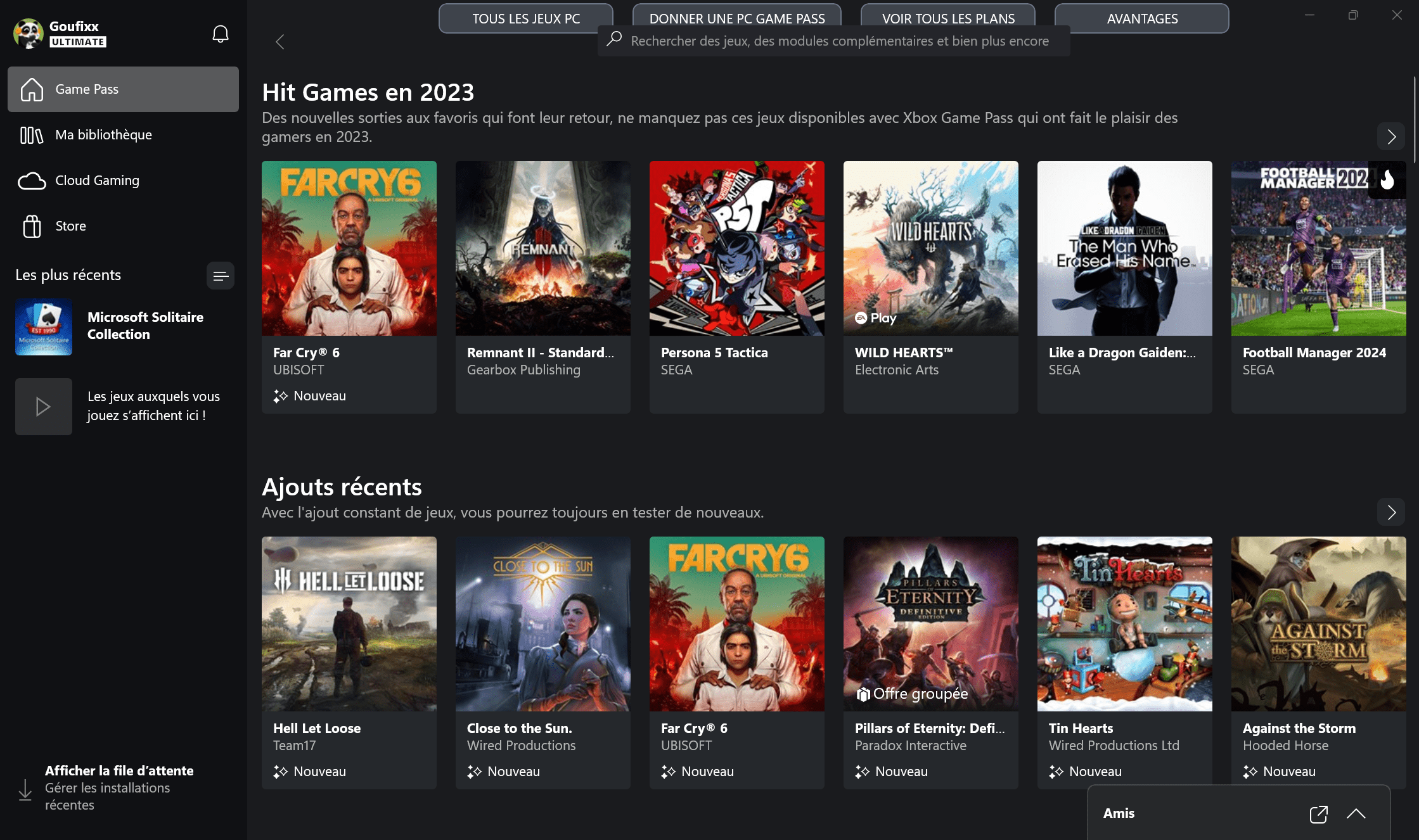
Task: Open Persona 5 Tactica cover
Action: (737, 248)
